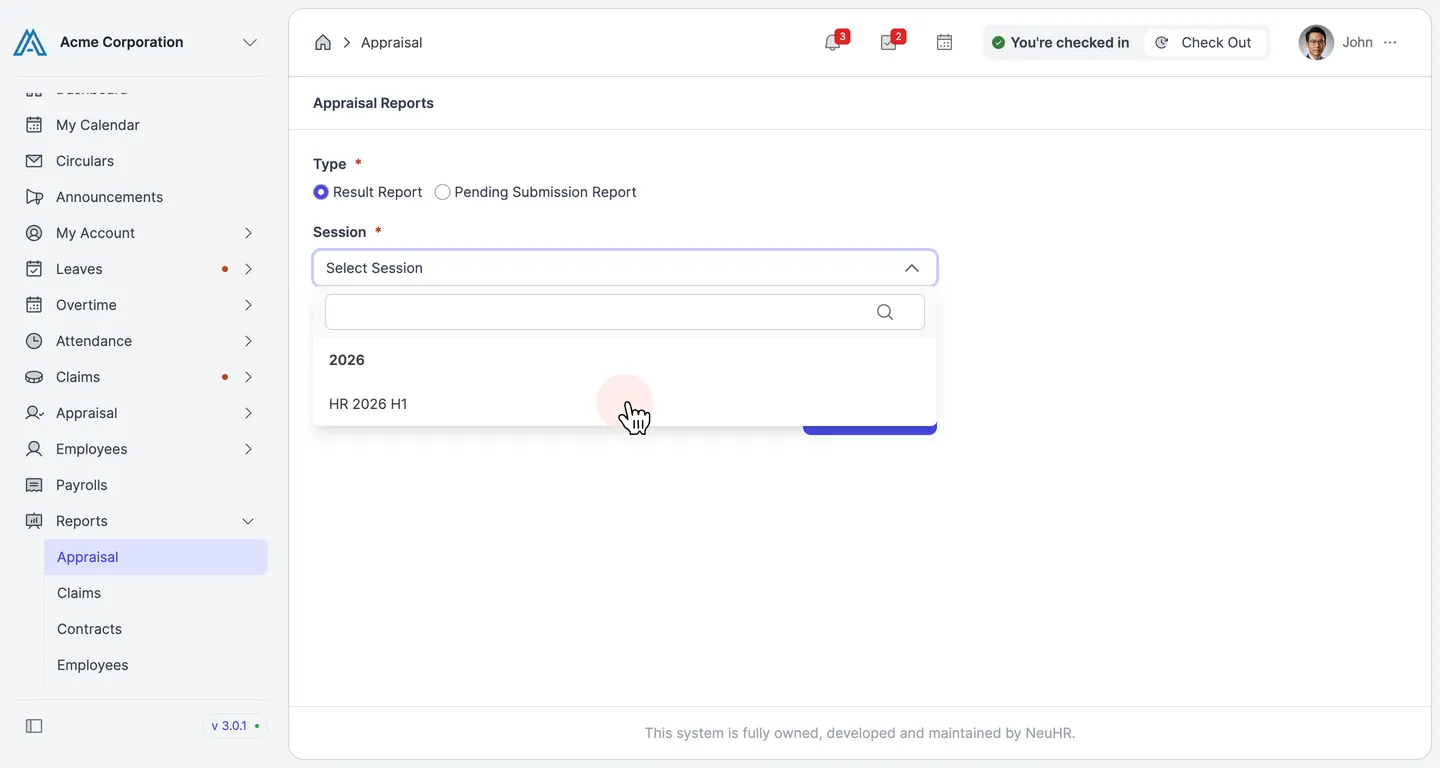Open Appraisal under Reports
Viewport: 1440px width, 768px height.
click(156, 557)
